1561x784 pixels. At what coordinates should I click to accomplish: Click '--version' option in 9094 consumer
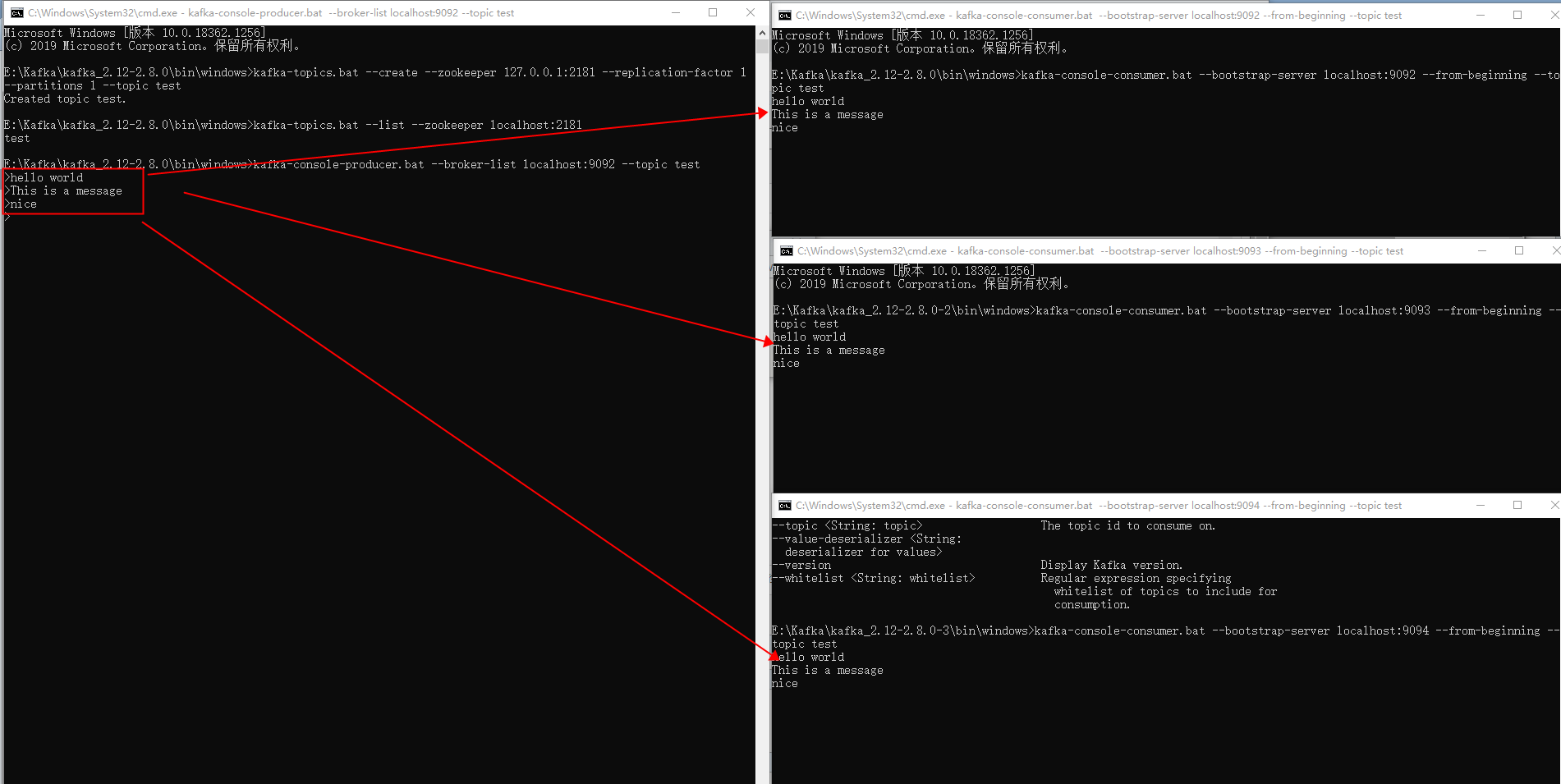801,565
